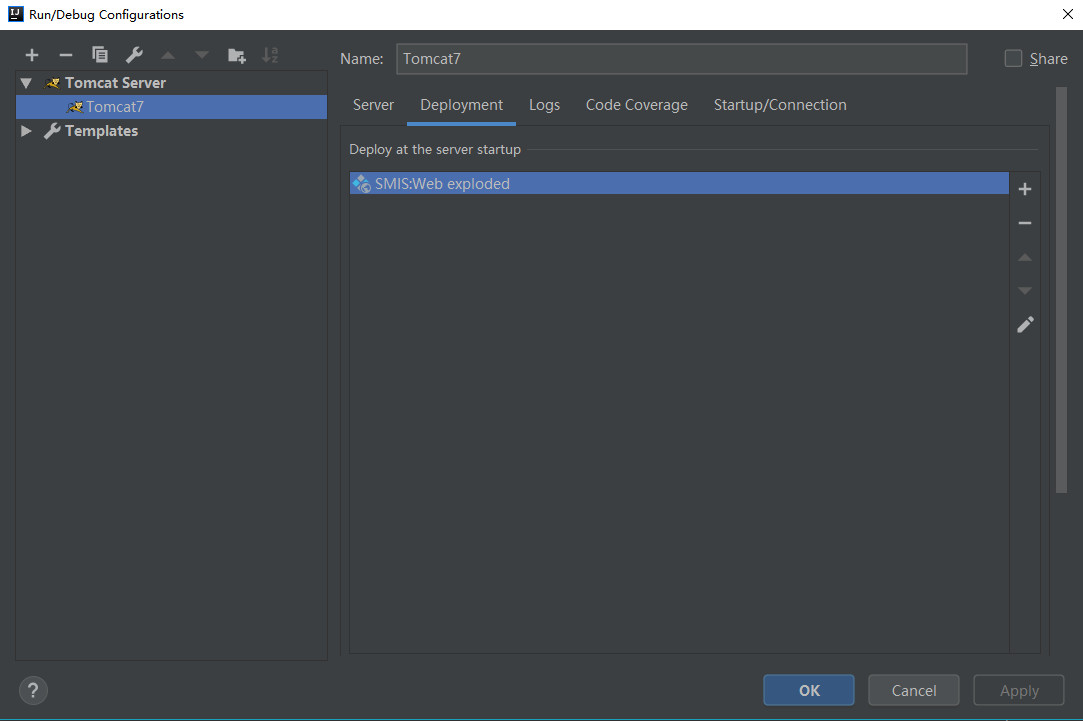Select the Deployment tab
The image size is (1083, 721).
point(461,105)
